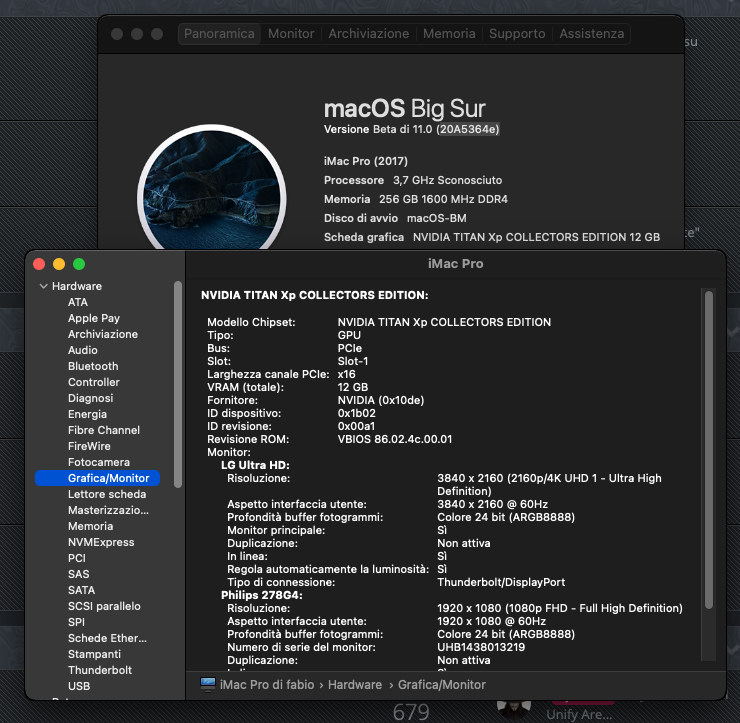Click the detail pane vertical scrollbar
This screenshot has height=723, width=740.
click(708, 450)
